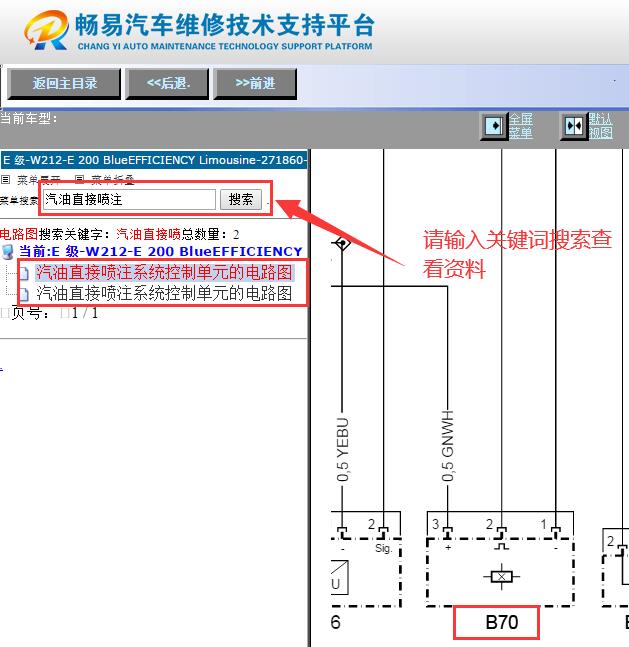
Task: Click the default view icon
Action: pyautogui.click(x=574, y=126)
